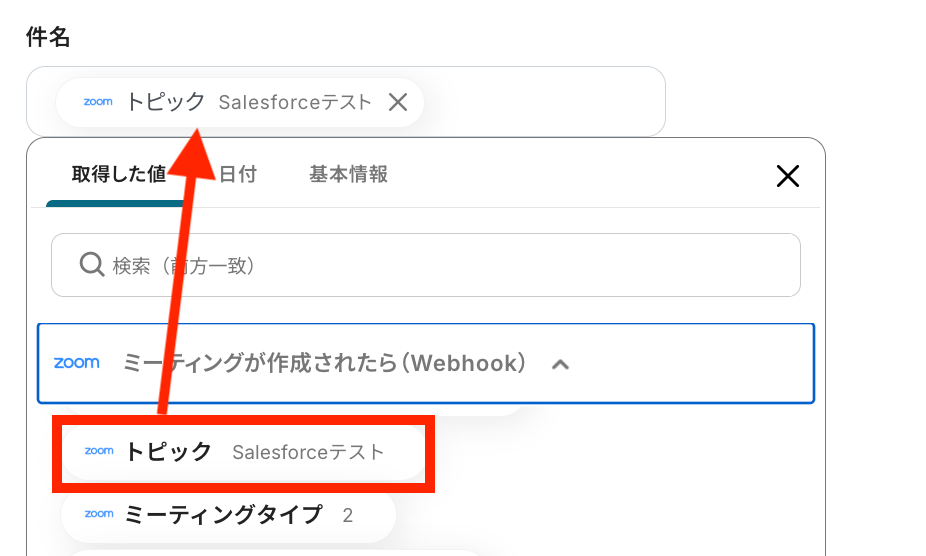The image size is (926, 556).
Task: Click the Zoom icon beside the トピック option
Action: [99, 452]
